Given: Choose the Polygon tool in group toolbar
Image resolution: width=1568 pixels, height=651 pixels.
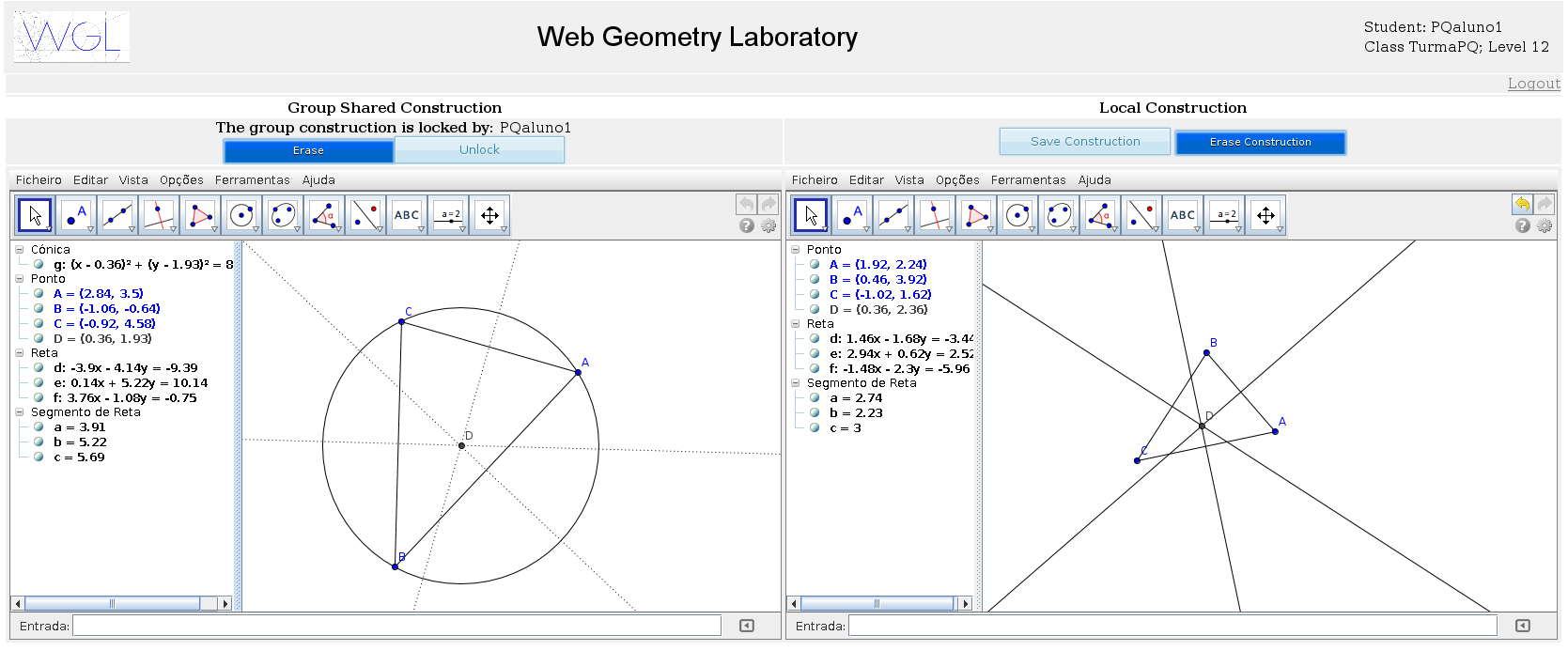Looking at the screenshot, I should click(x=200, y=215).
